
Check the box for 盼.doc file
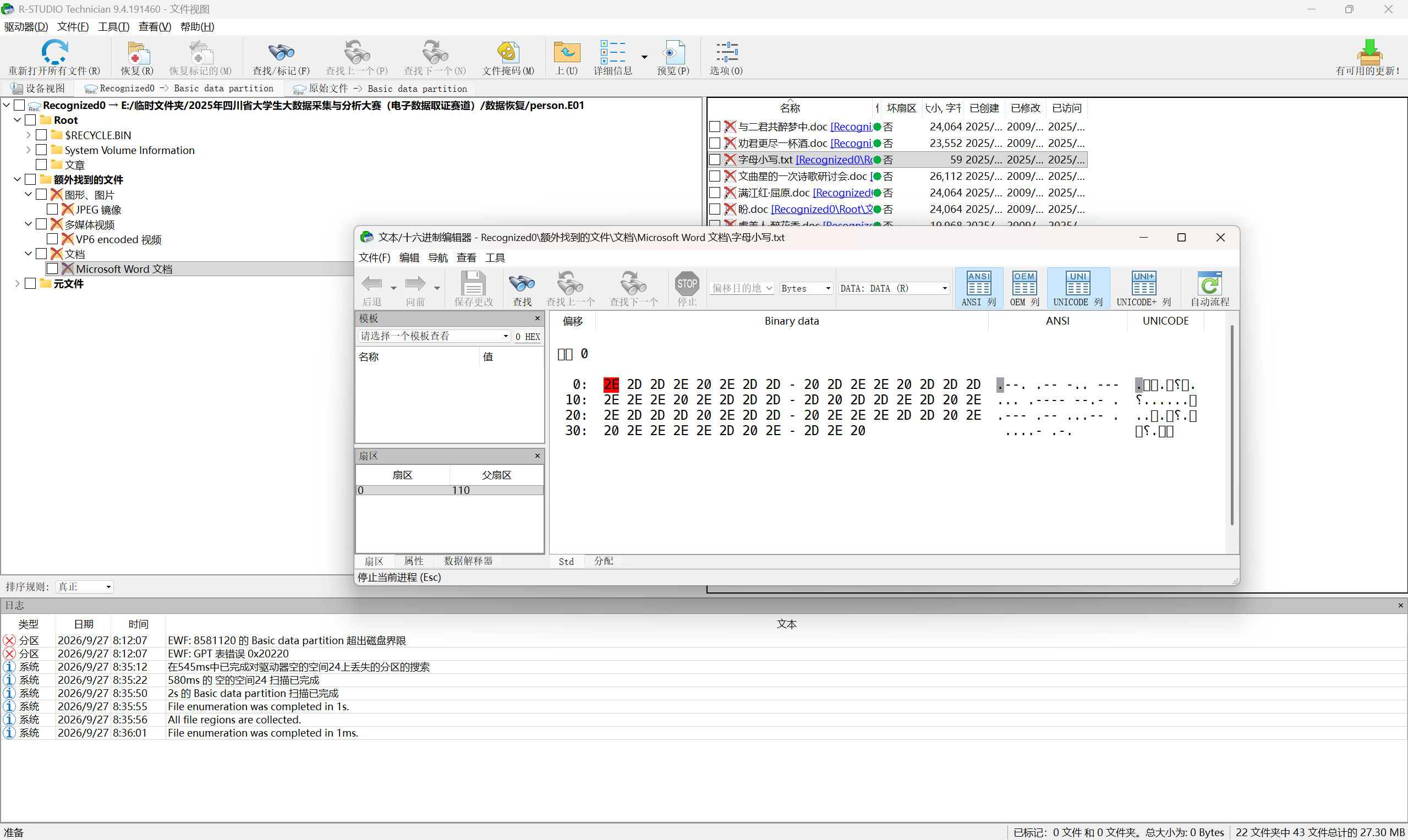(x=715, y=209)
